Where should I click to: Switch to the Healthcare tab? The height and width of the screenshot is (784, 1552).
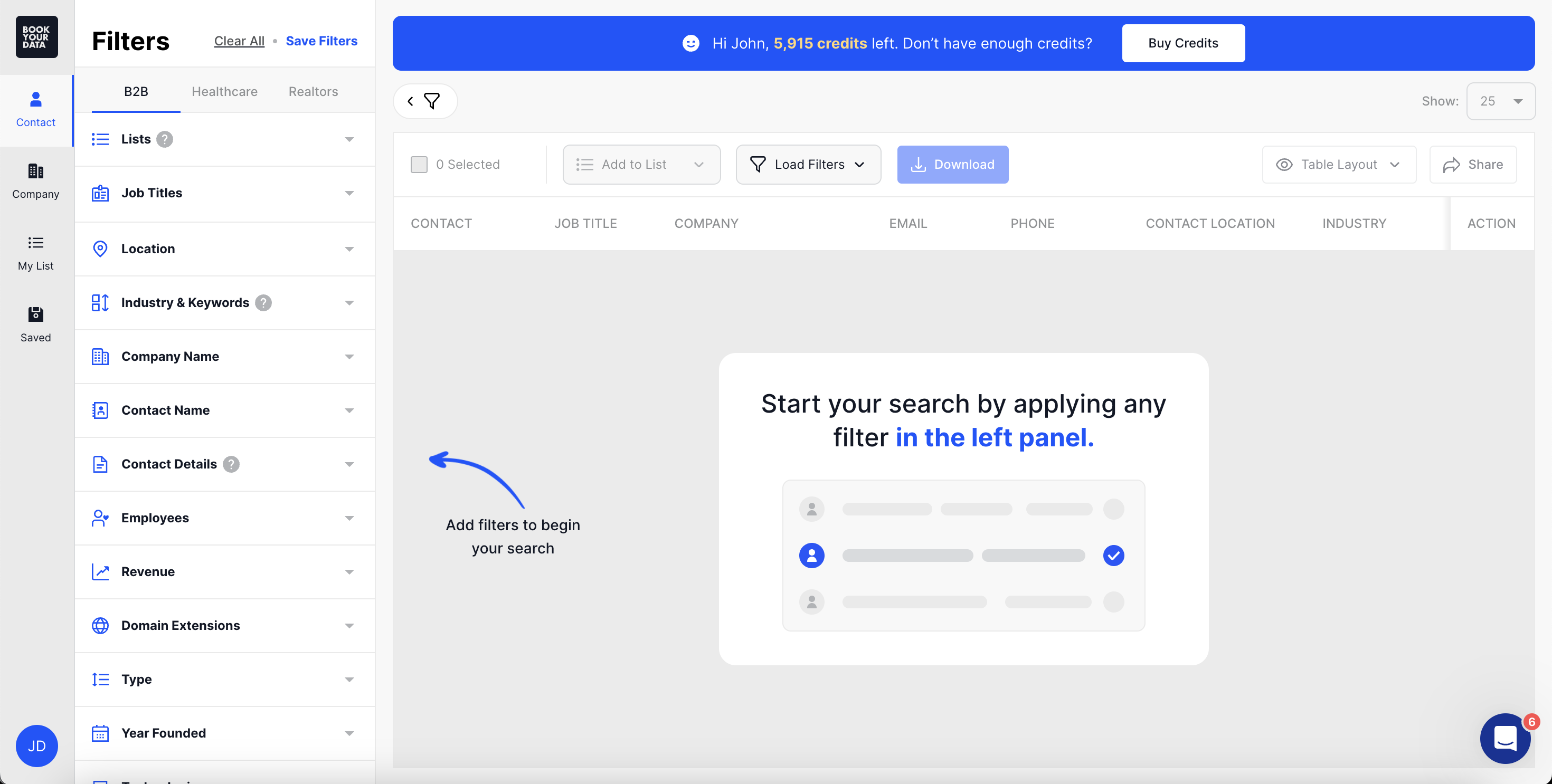(224, 91)
